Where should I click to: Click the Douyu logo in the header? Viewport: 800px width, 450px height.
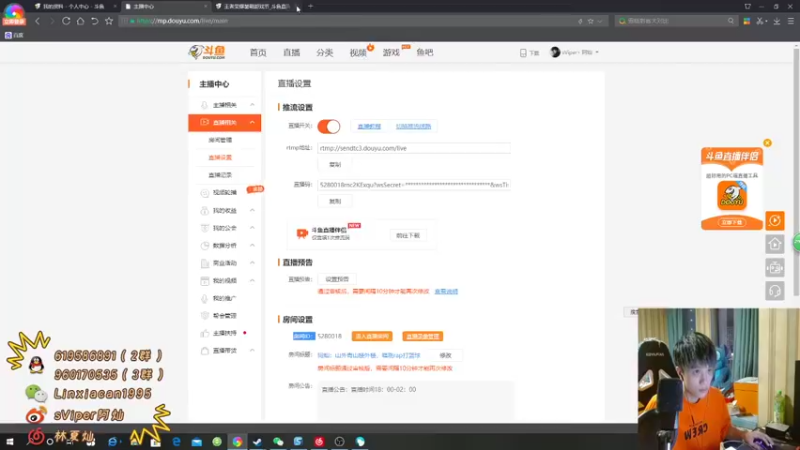tap(207, 52)
